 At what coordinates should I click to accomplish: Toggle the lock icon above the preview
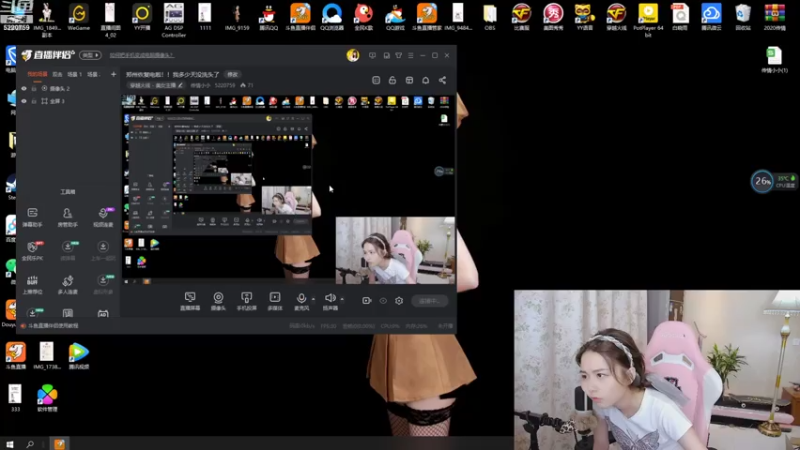tap(392, 80)
